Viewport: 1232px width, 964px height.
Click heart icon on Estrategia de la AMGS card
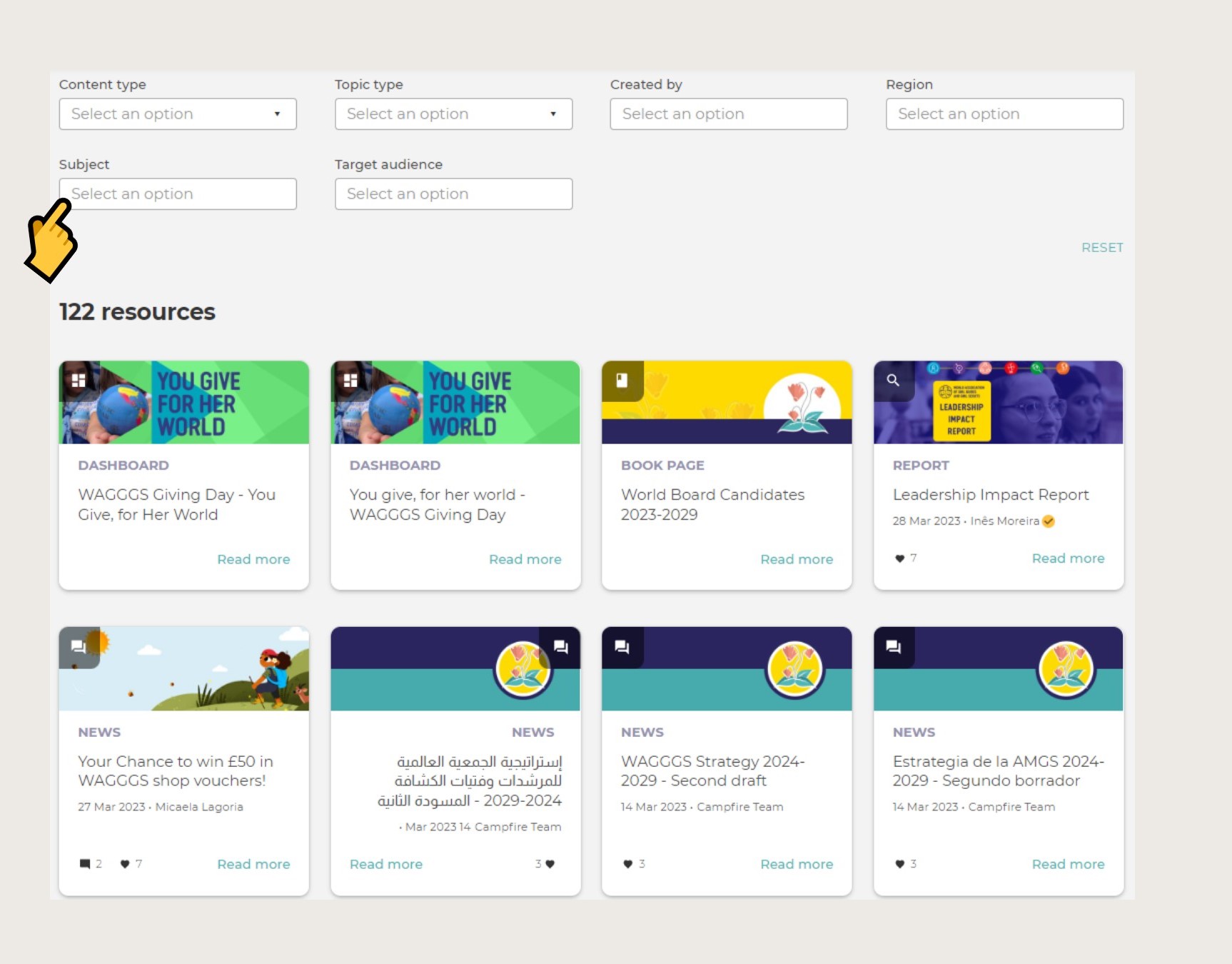tap(900, 864)
